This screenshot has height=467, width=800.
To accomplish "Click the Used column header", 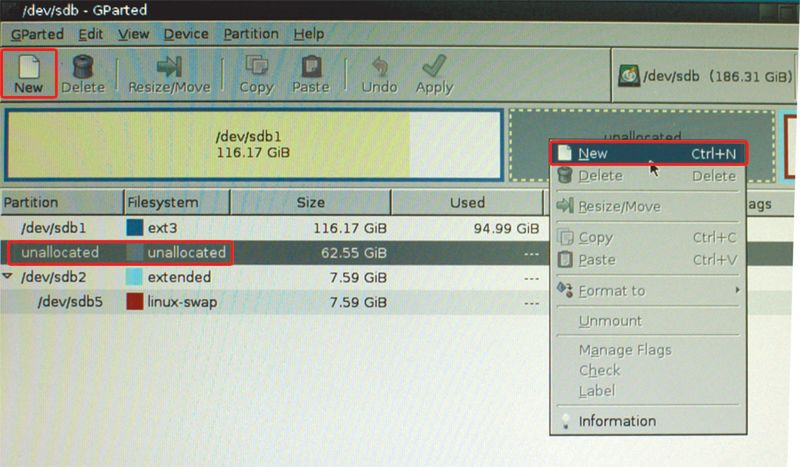I will (x=467, y=203).
